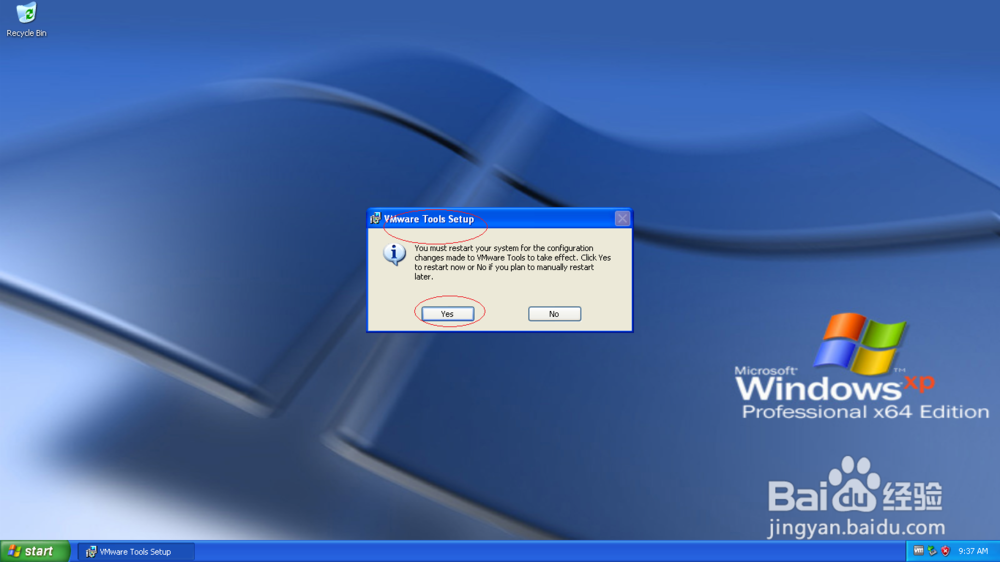Image resolution: width=1000 pixels, height=562 pixels.
Task: Open the red Security Center shield icon
Action: pyautogui.click(x=945, y=551)
